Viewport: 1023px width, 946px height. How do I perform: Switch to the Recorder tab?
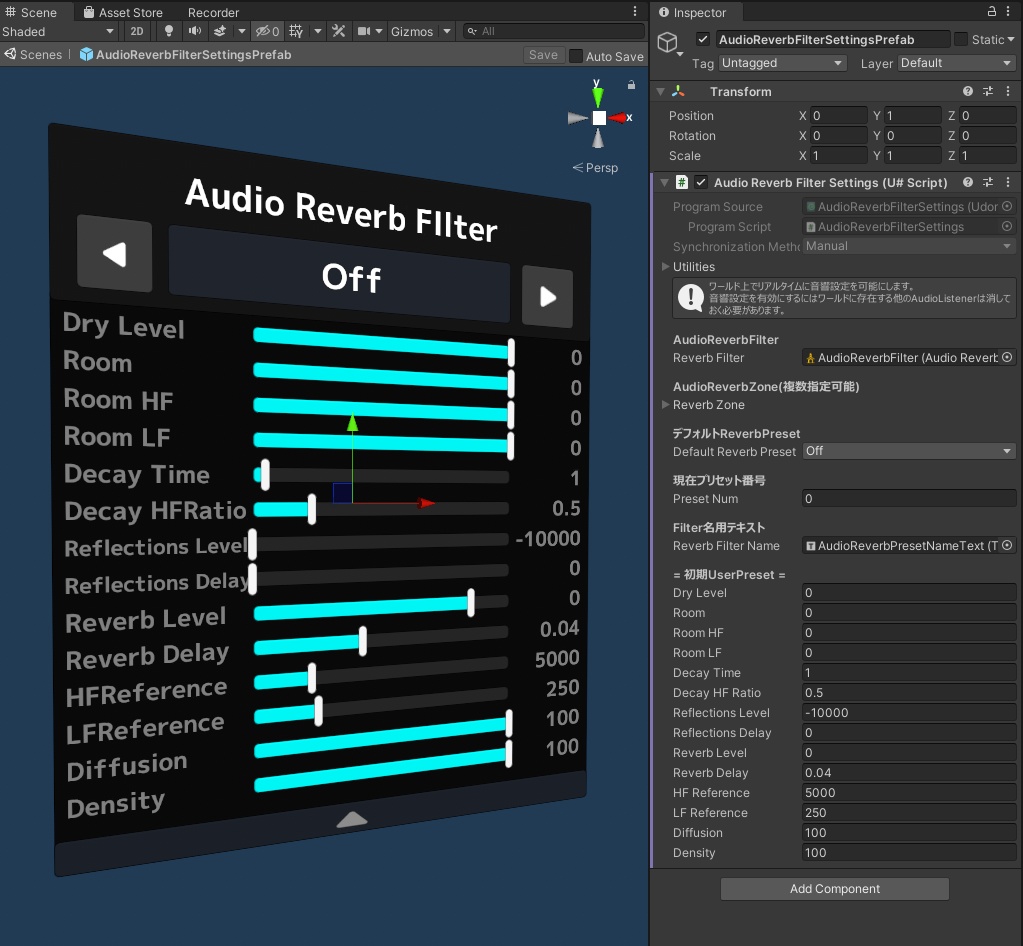coord(213,12)
